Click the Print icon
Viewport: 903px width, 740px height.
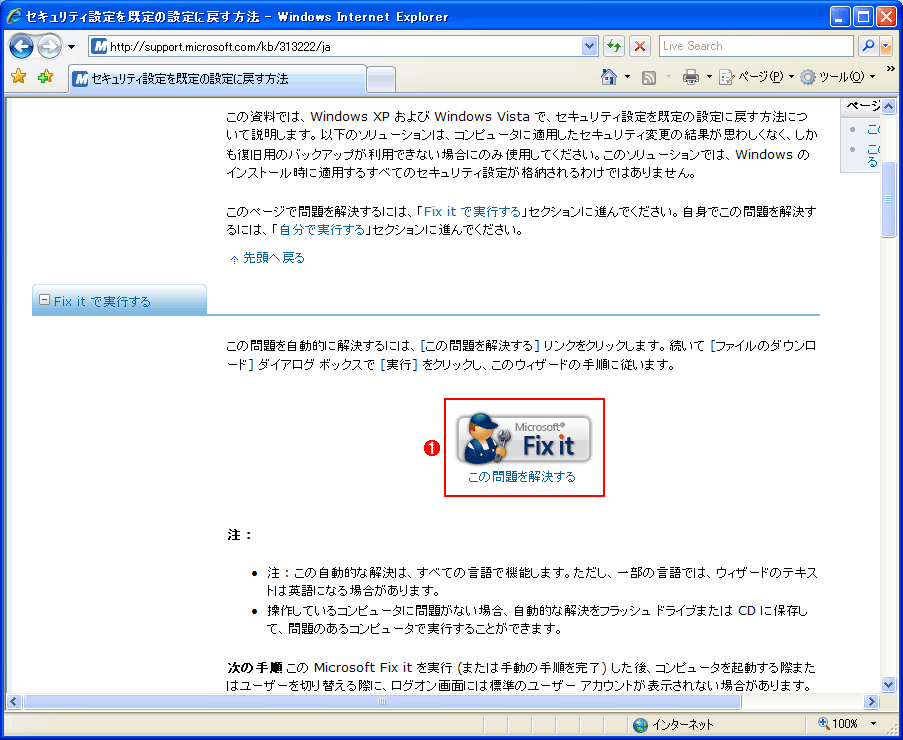point(690,77)
